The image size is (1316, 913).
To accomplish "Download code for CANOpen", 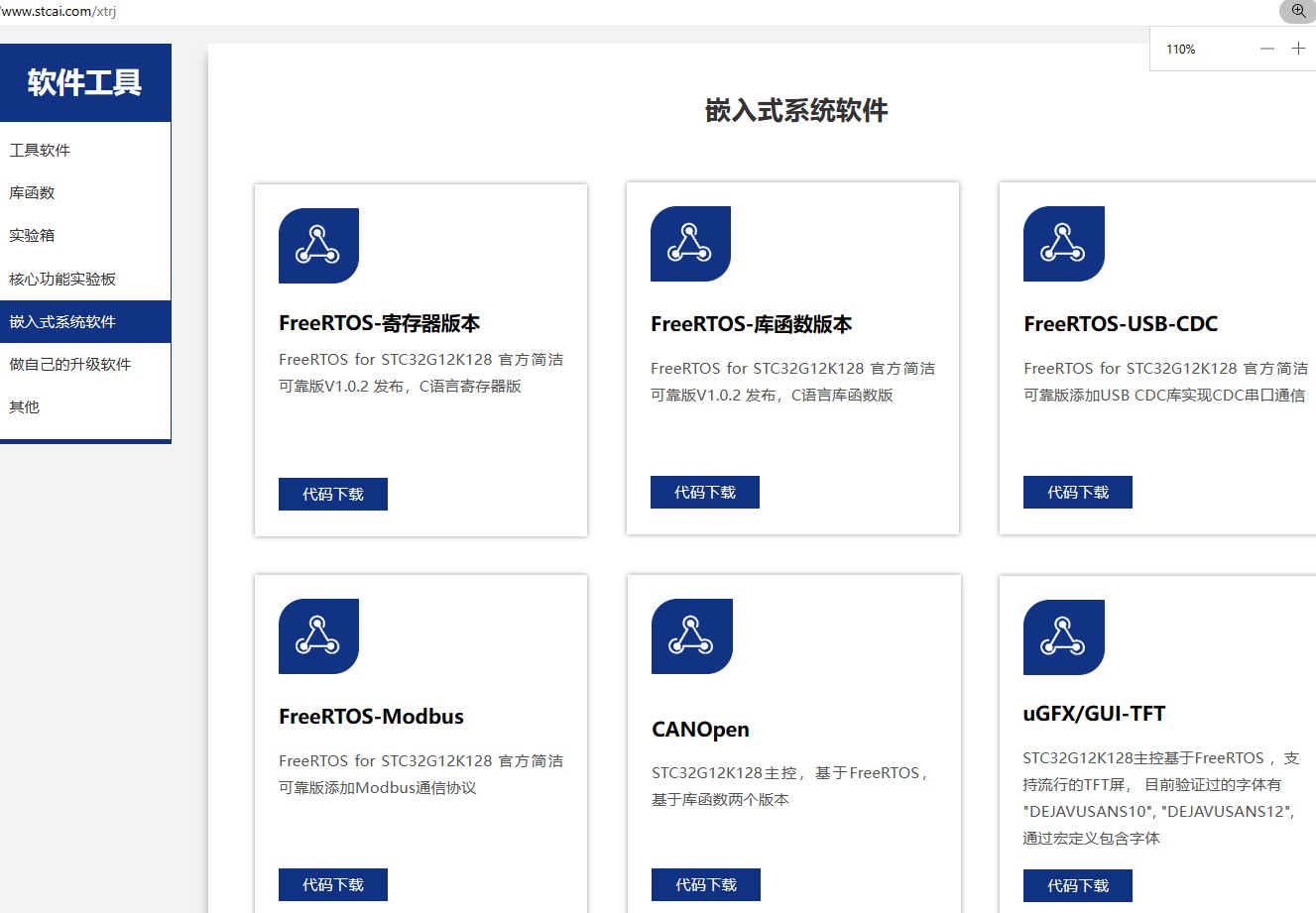I will point(706,884).
